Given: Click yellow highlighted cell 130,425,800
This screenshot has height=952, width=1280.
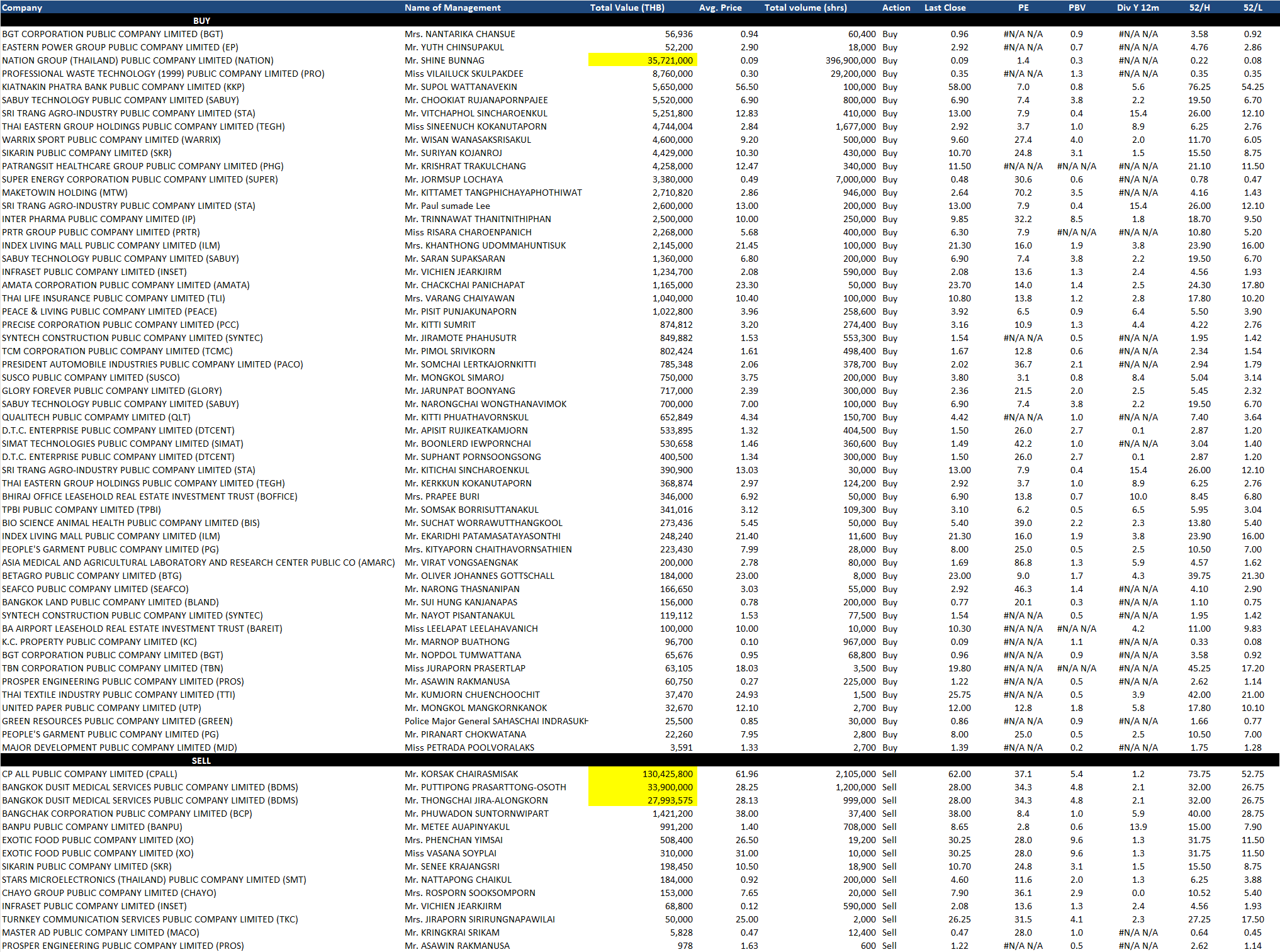Looking at the screenshot, I should [643, 774].
